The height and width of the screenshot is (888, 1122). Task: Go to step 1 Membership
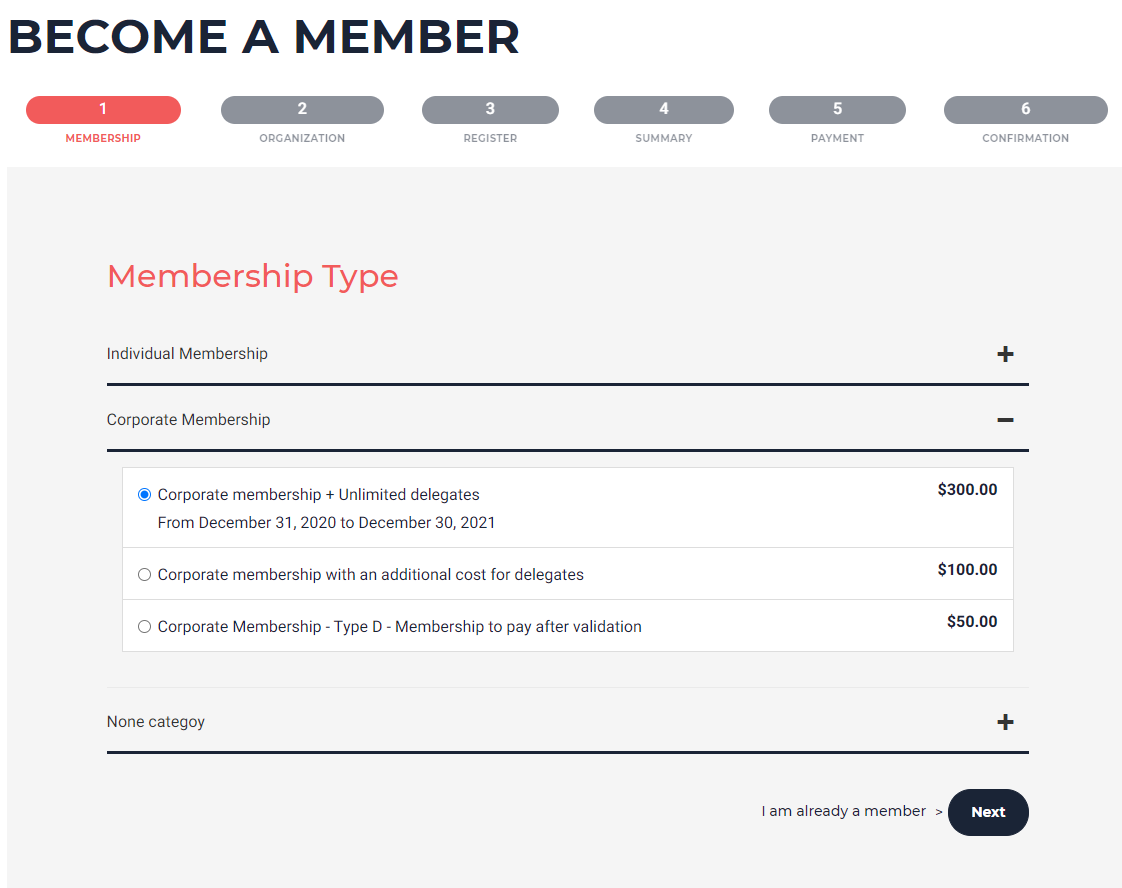(103, 110)
